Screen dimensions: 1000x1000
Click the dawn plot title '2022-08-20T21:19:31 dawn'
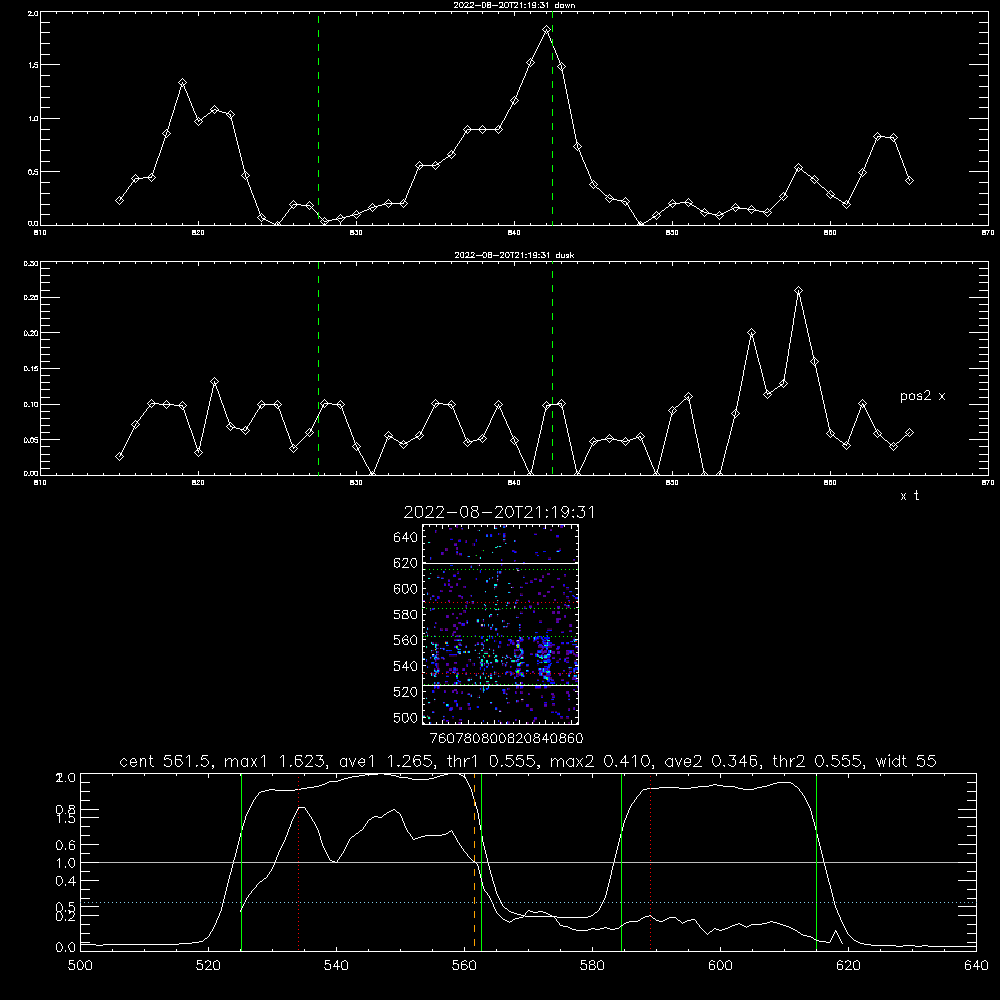[x=514, y=5]
